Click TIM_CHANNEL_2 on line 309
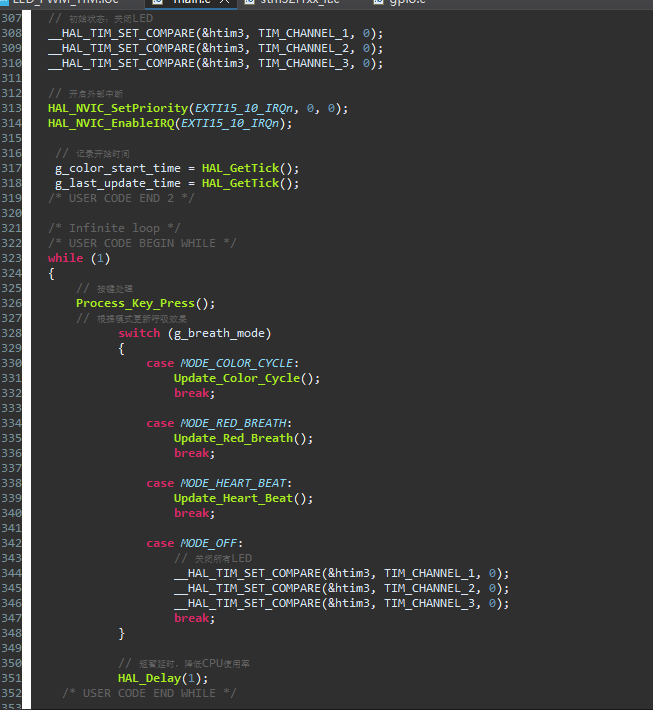Image resolution: width=653 pixels, height=710 pixels. [x=303, y=48]
